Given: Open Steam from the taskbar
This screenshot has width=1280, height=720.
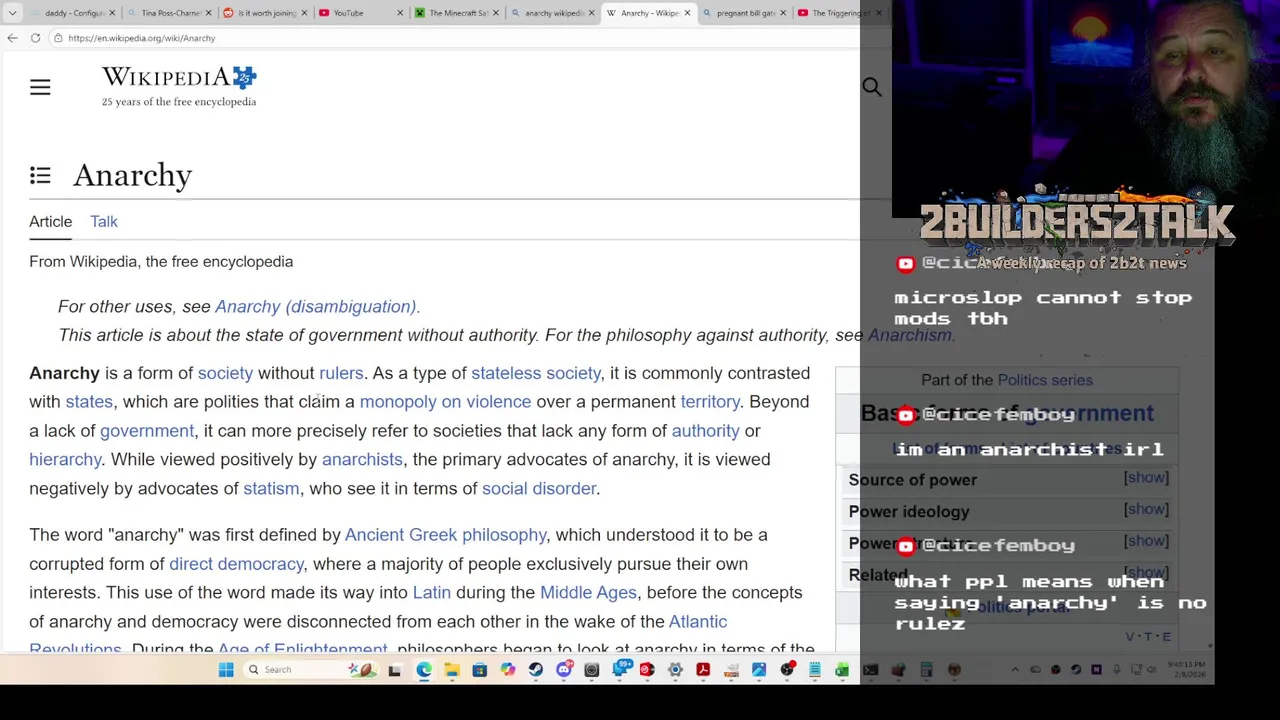Looking at the screenshot, I should pyautogui.click(x=536, y=670).
